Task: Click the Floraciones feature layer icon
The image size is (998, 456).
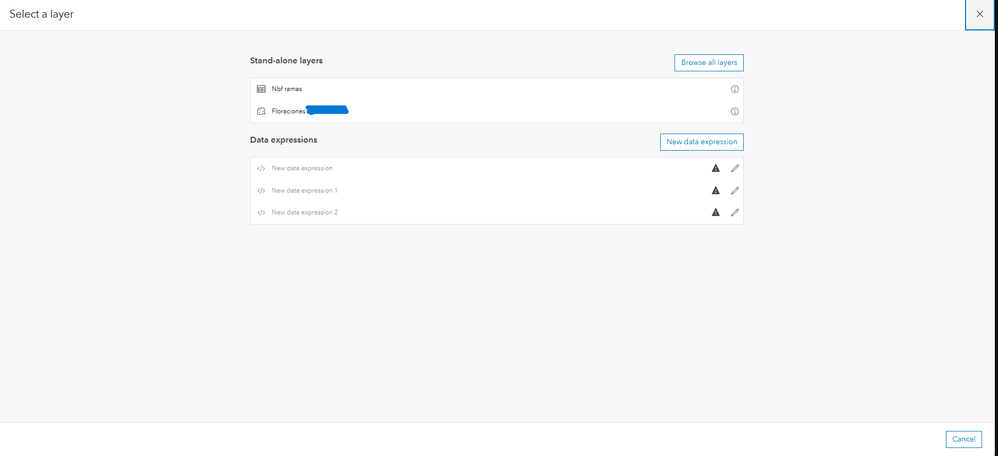Action: pos(261,111)
